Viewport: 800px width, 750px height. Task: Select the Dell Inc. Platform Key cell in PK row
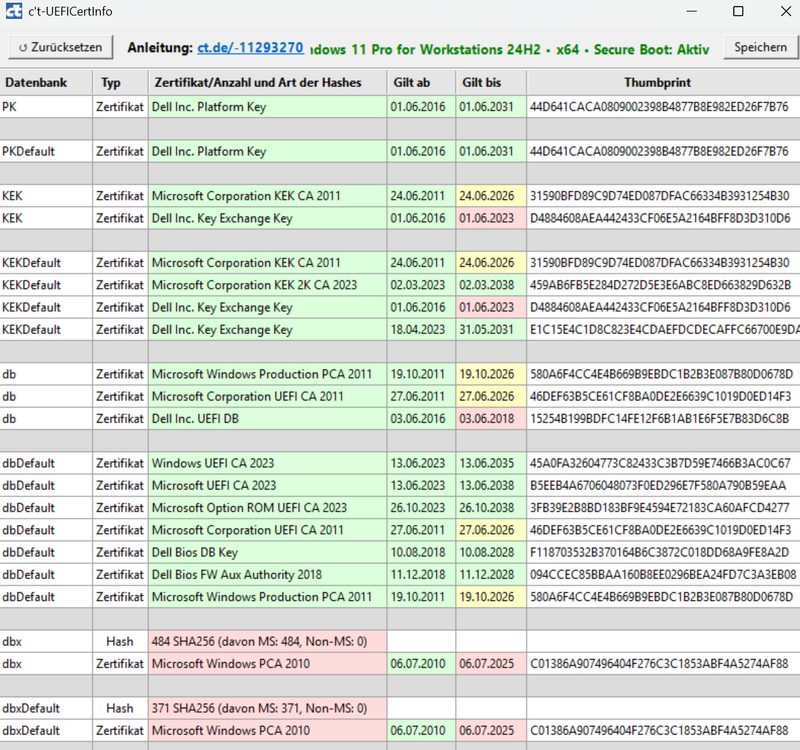tap(267, 107)
